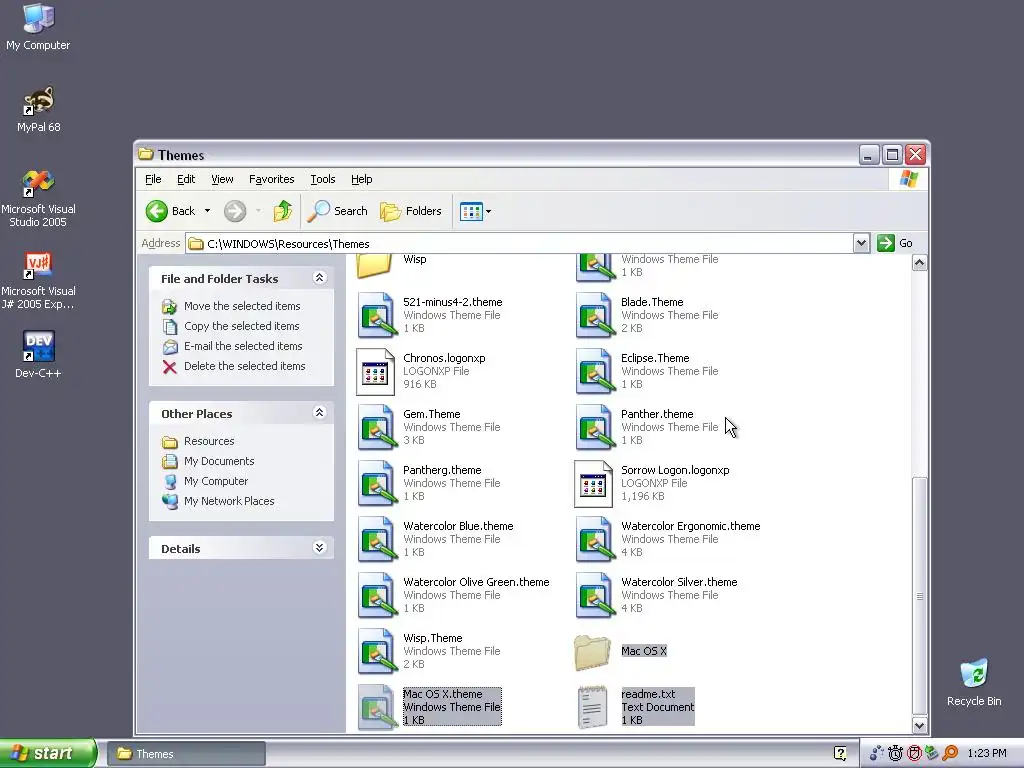Click the help question mark tray icon

coord(840,753)
